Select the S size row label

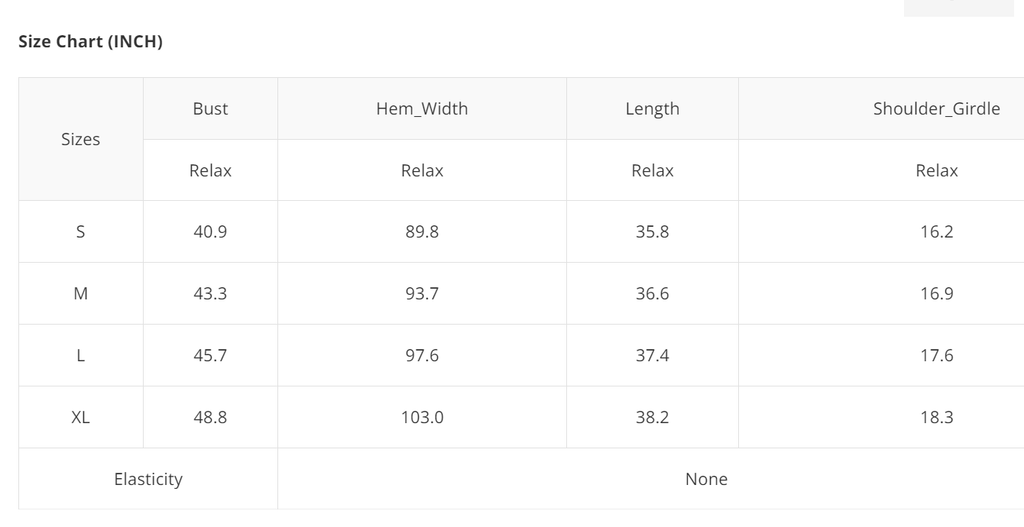coord(81,232)
